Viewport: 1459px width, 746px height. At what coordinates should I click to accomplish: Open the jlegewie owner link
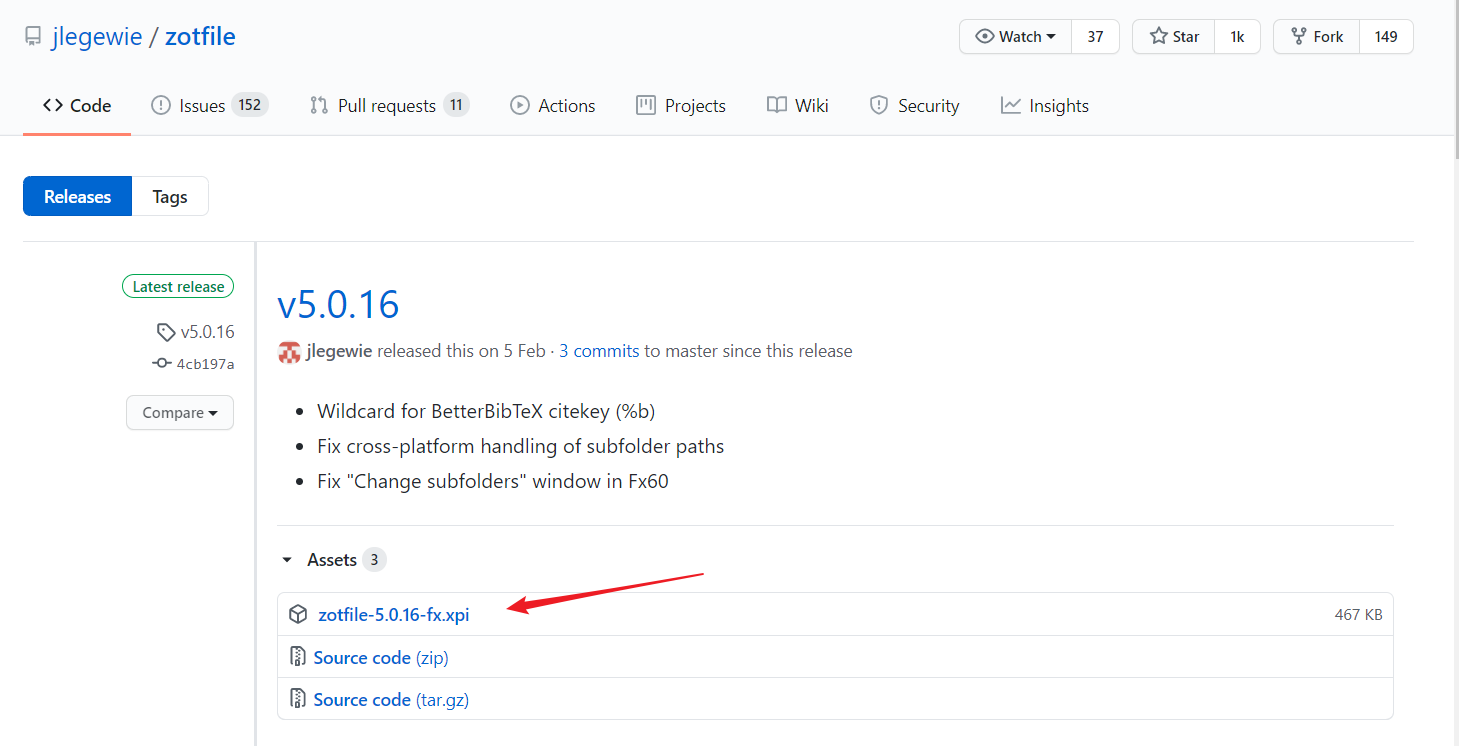(x=97, y=37)
